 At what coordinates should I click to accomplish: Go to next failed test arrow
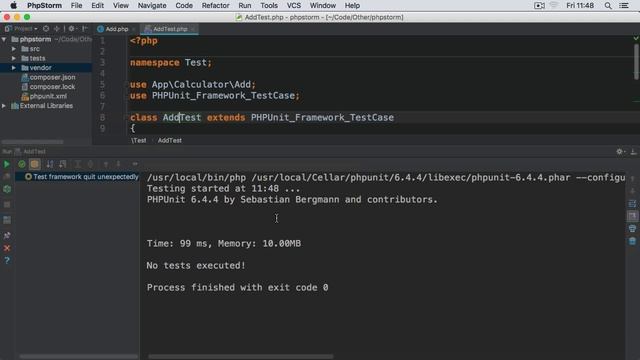click(x=118, y=164)
